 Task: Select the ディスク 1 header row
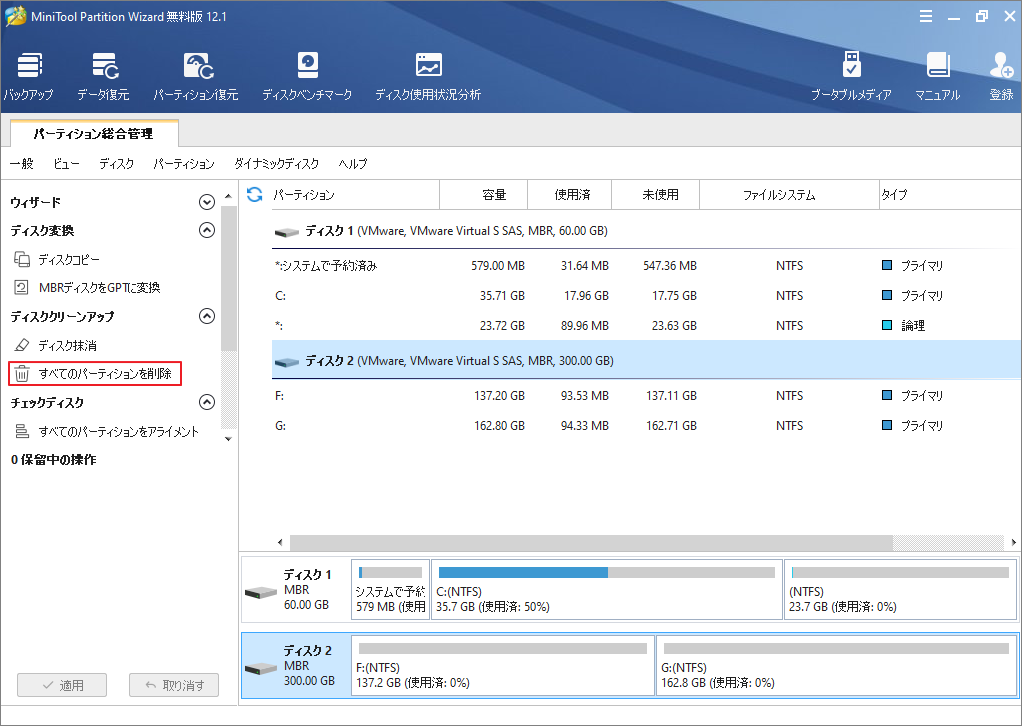point(646,231)
